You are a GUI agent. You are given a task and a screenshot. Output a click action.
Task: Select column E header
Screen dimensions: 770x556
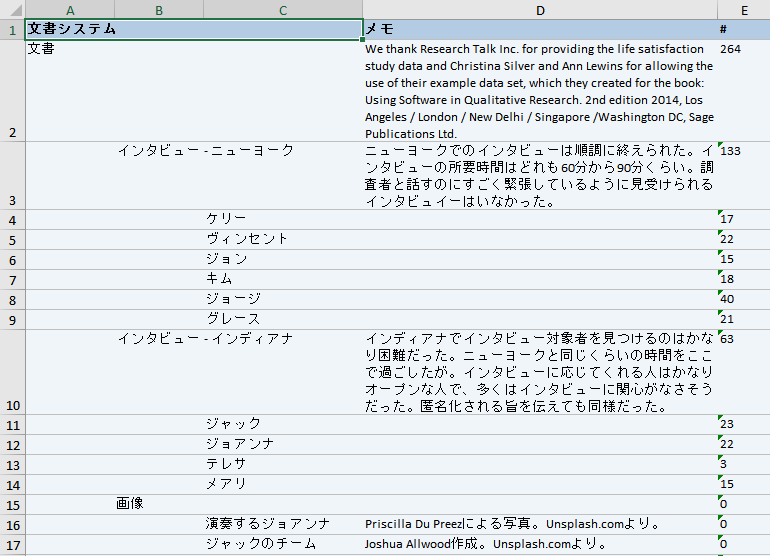(744, 10)
